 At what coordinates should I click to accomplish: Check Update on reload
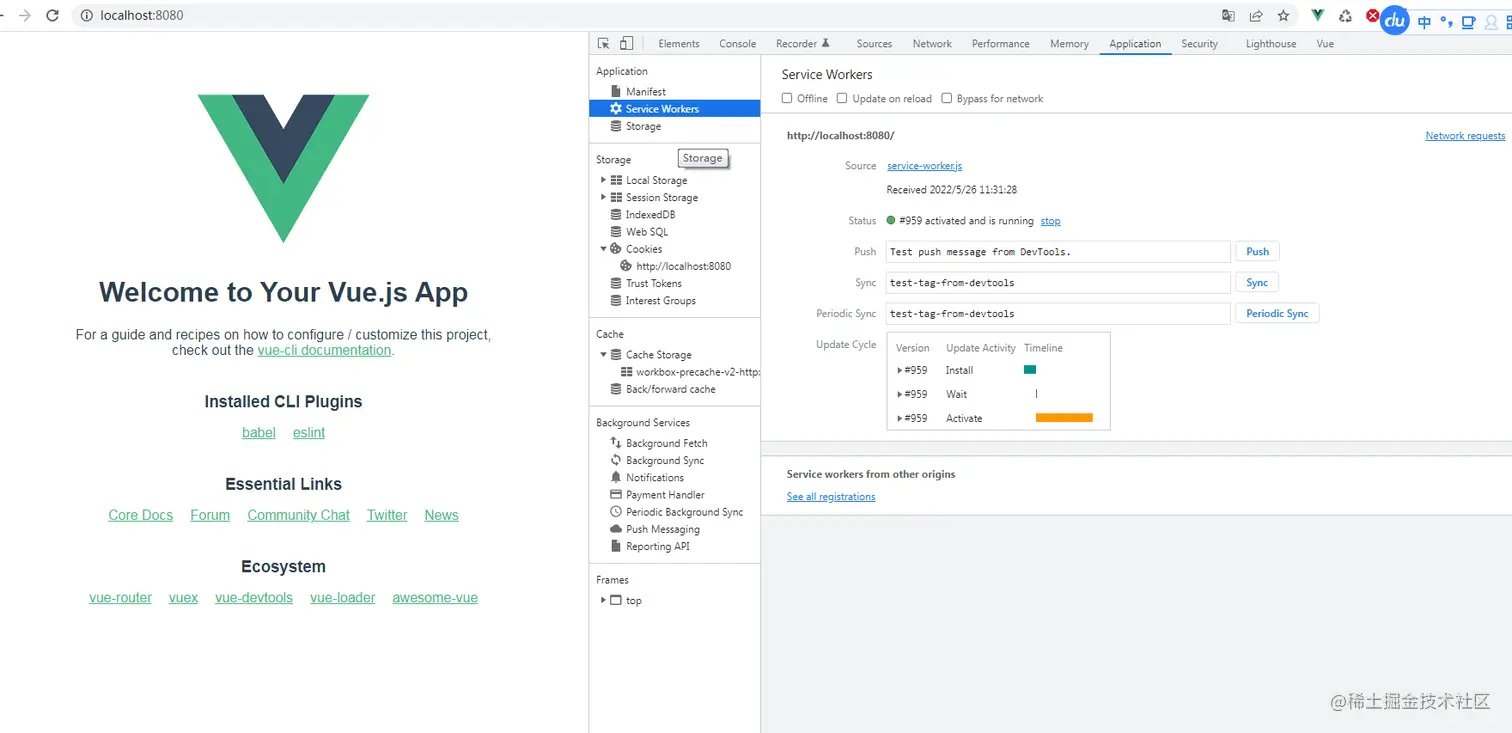click(x=842, y=98)
